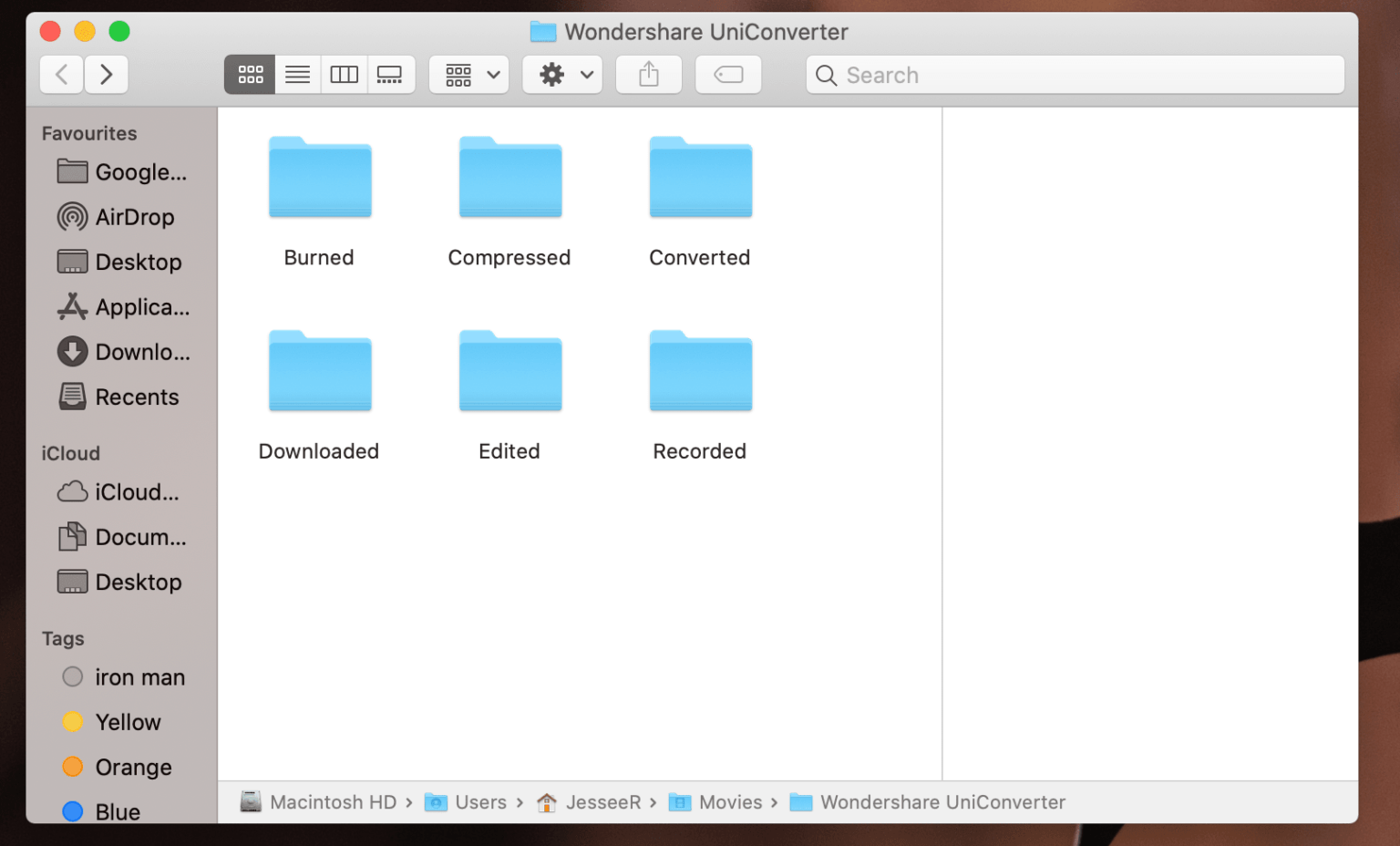Image resolution: width=1400 pixels, height=846 pixels.
Task: Open Google folder in Favourites sidebar
Action: pyautogui.click(x=122, y=171)
